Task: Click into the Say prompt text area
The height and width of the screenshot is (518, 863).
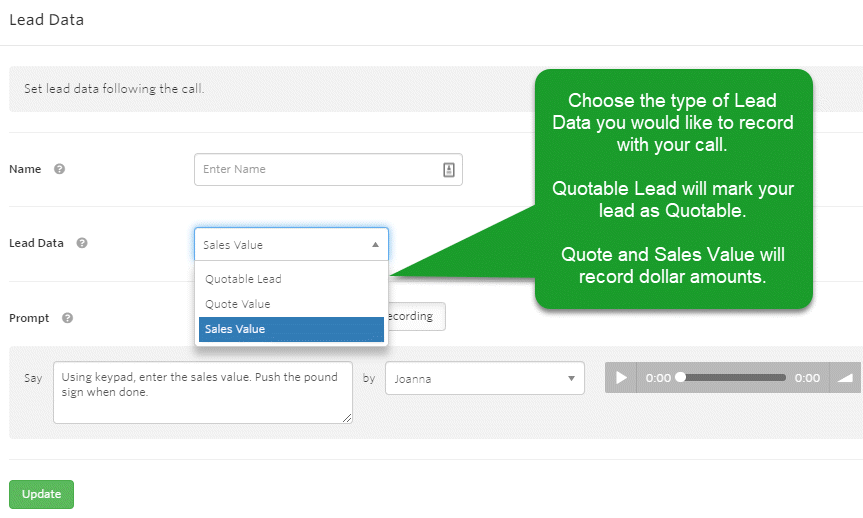Action: pyautogui.click(x=200, y=391)
